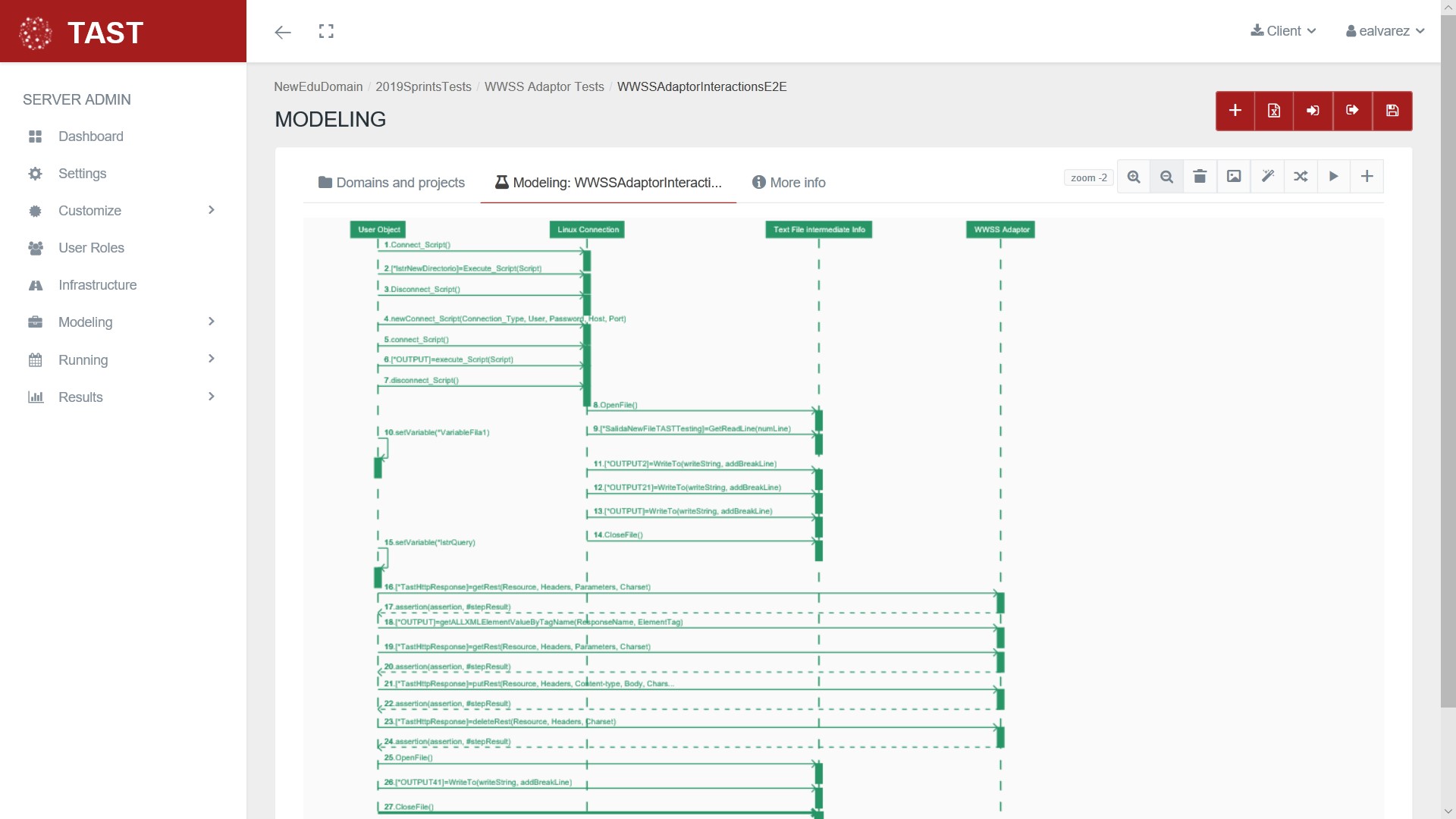Click the zoom out magnifier icon

tap(1167, 177)
